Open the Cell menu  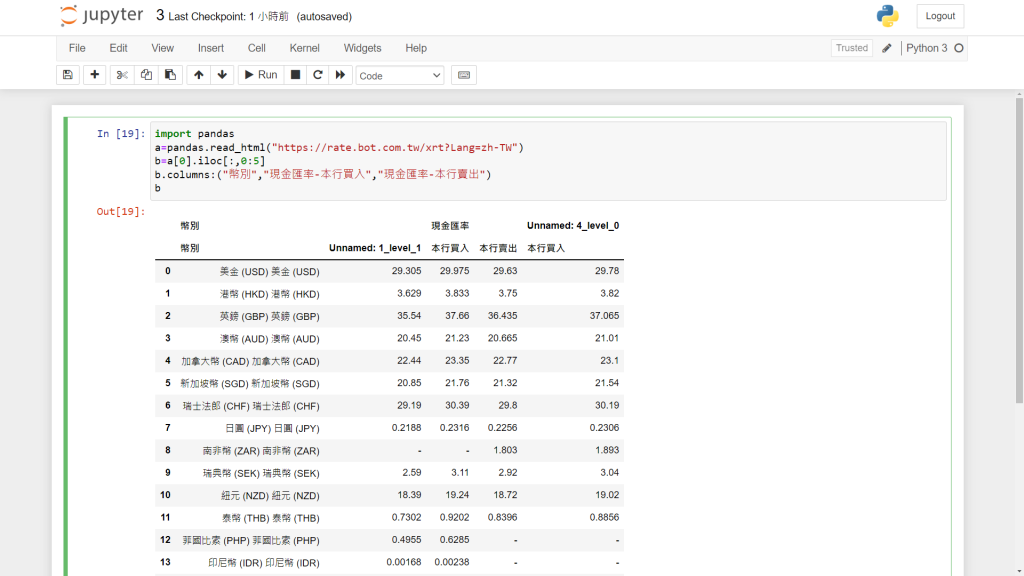257,48
